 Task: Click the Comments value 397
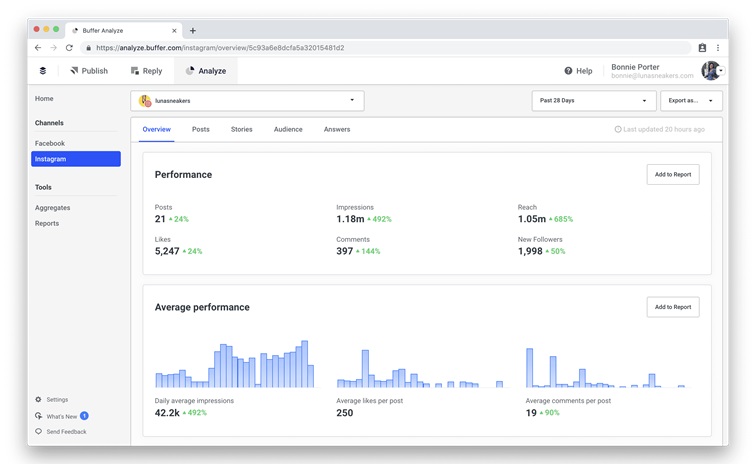click(345, 251)
